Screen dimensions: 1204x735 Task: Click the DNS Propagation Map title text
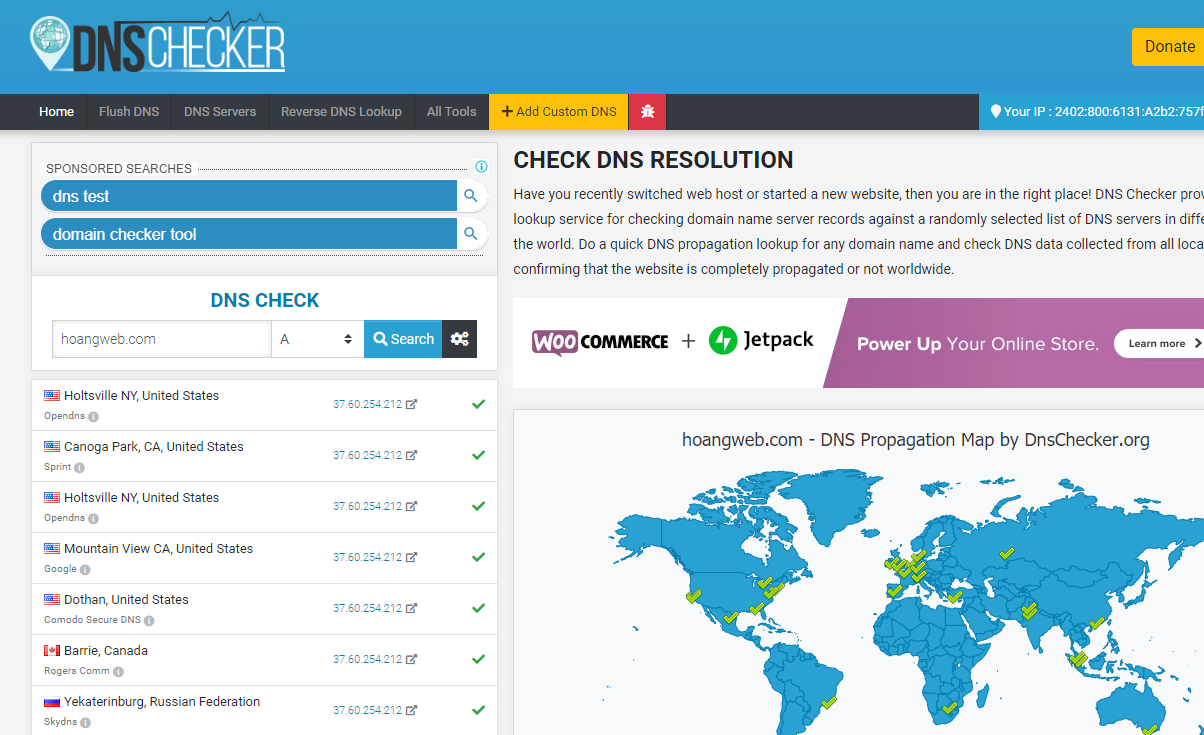tap(916, 439)
